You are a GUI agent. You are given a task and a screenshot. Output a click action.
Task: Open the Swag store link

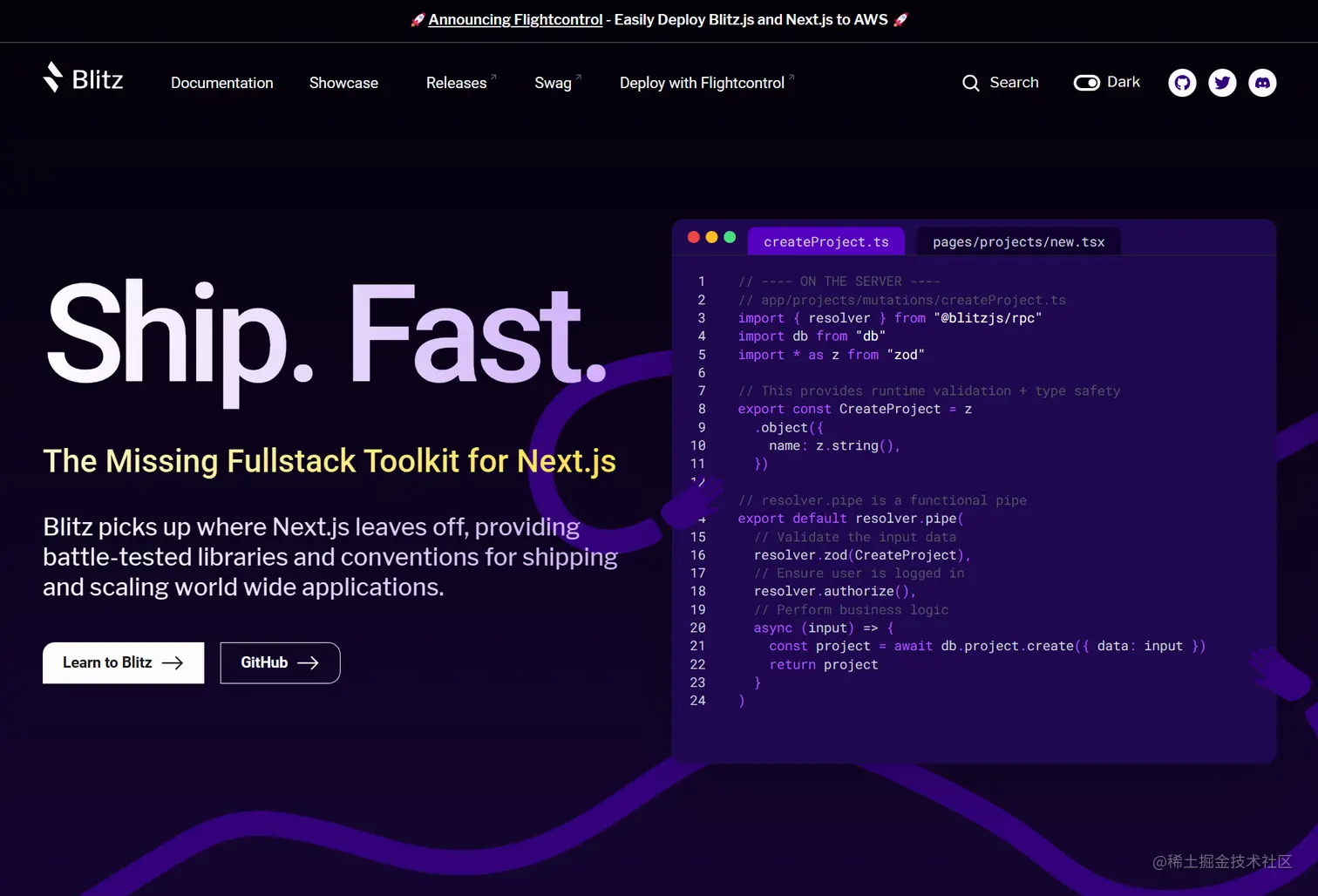pyautogui.click(x=557, y=83)
